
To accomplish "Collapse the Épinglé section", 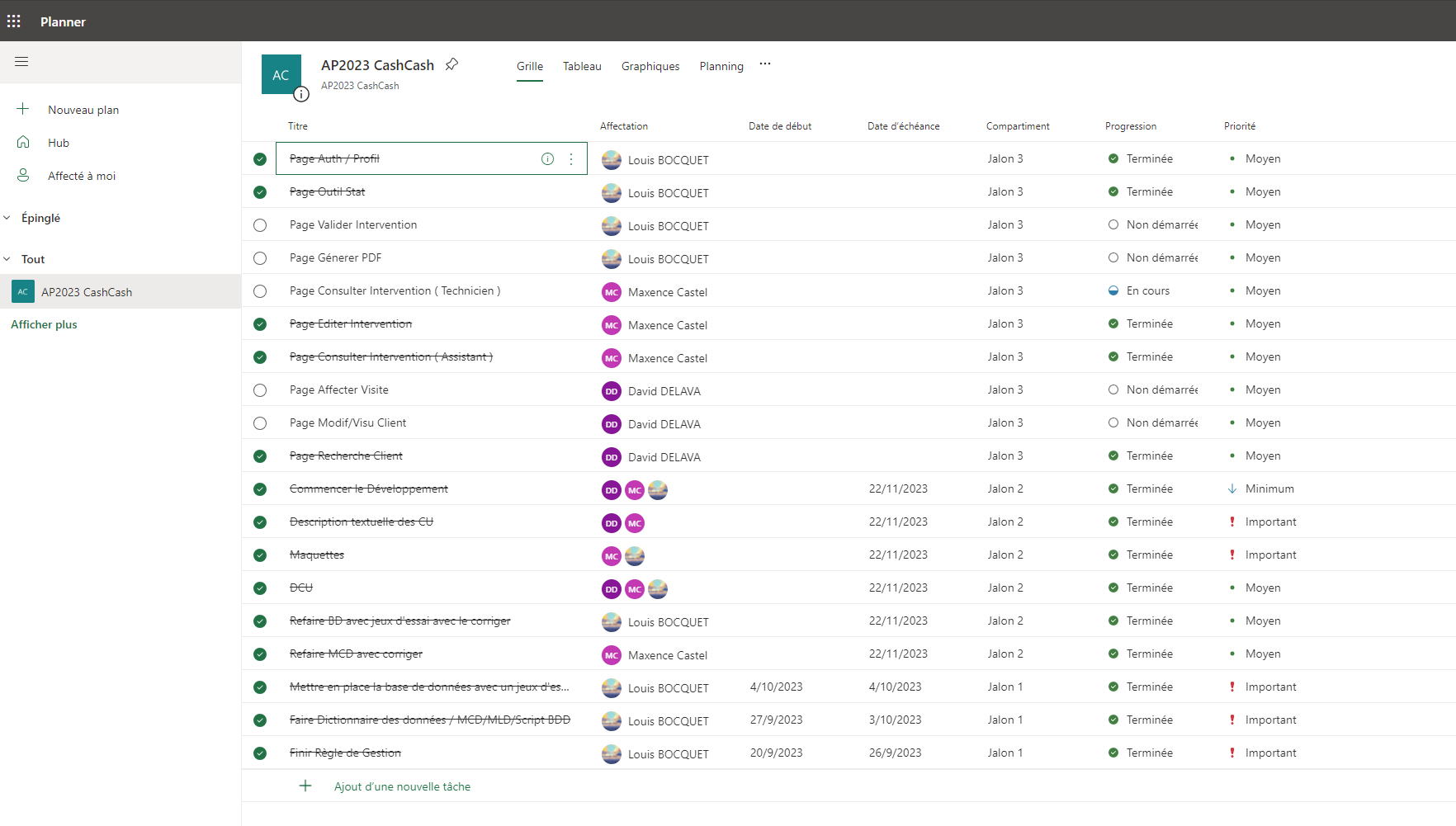I will coord(7,218).
